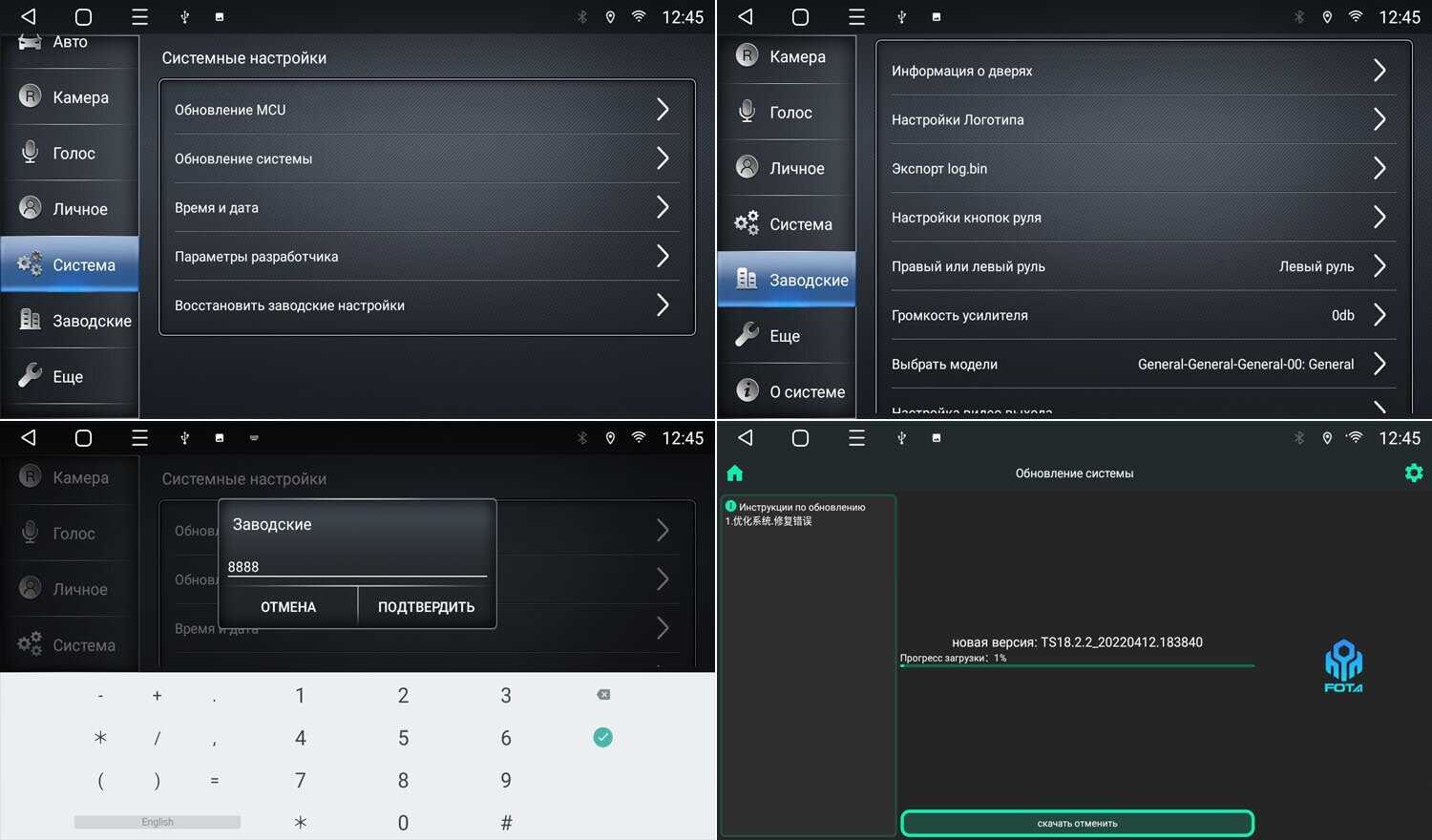Open Параметры разработчика
The image size is (1432, 840).
(x=256, y=257)
